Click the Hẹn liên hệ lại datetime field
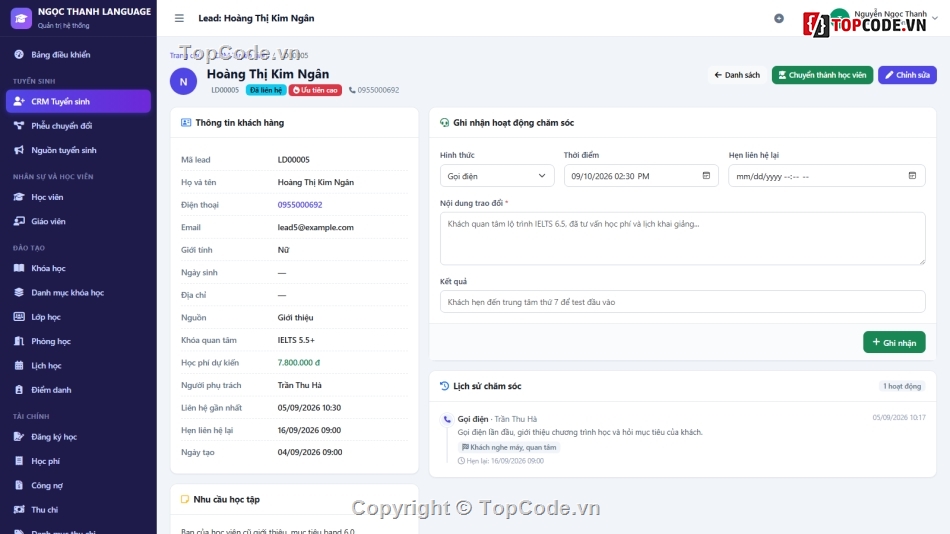950x534 pixels. [826, 176]
